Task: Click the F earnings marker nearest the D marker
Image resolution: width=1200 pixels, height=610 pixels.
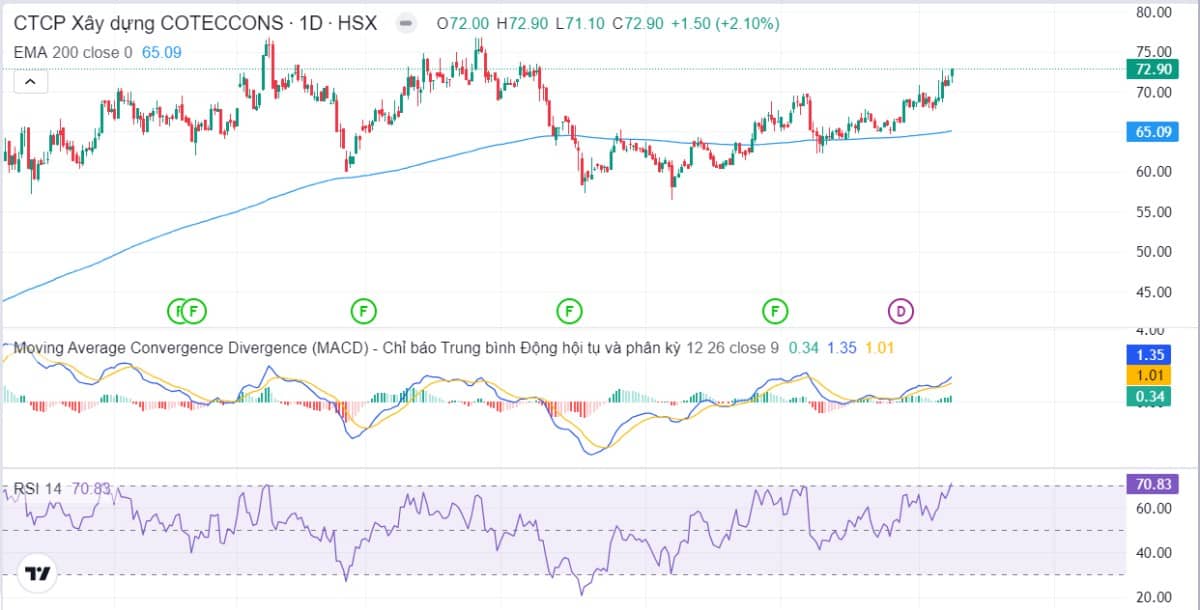Action: point(774,311)
